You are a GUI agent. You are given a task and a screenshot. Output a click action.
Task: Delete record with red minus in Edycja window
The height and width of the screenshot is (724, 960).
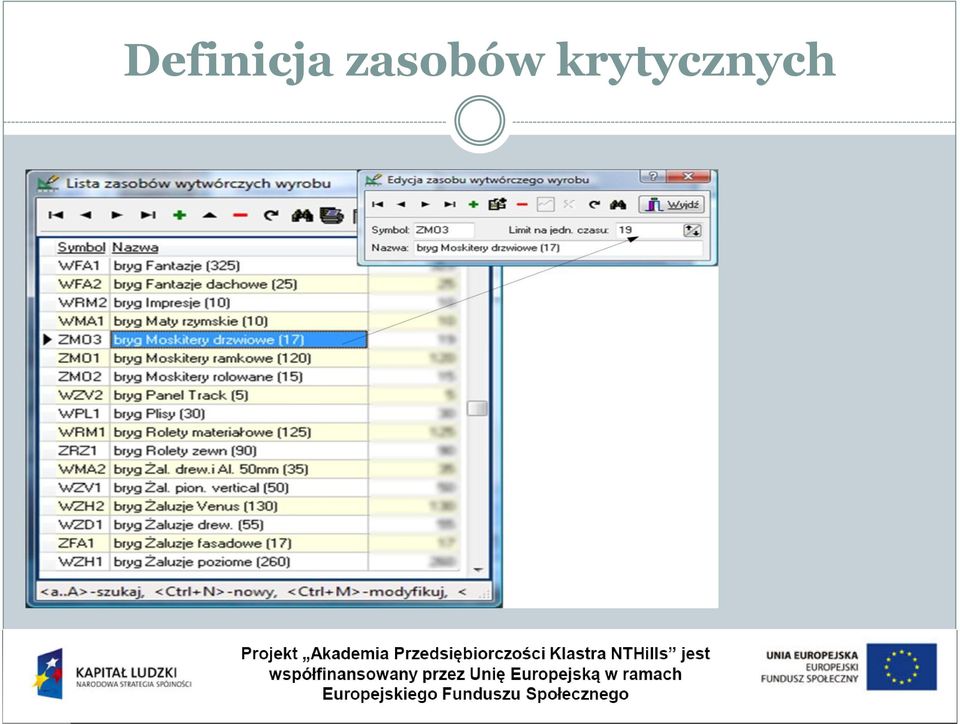pyautogui.click(x=522, y=204)
